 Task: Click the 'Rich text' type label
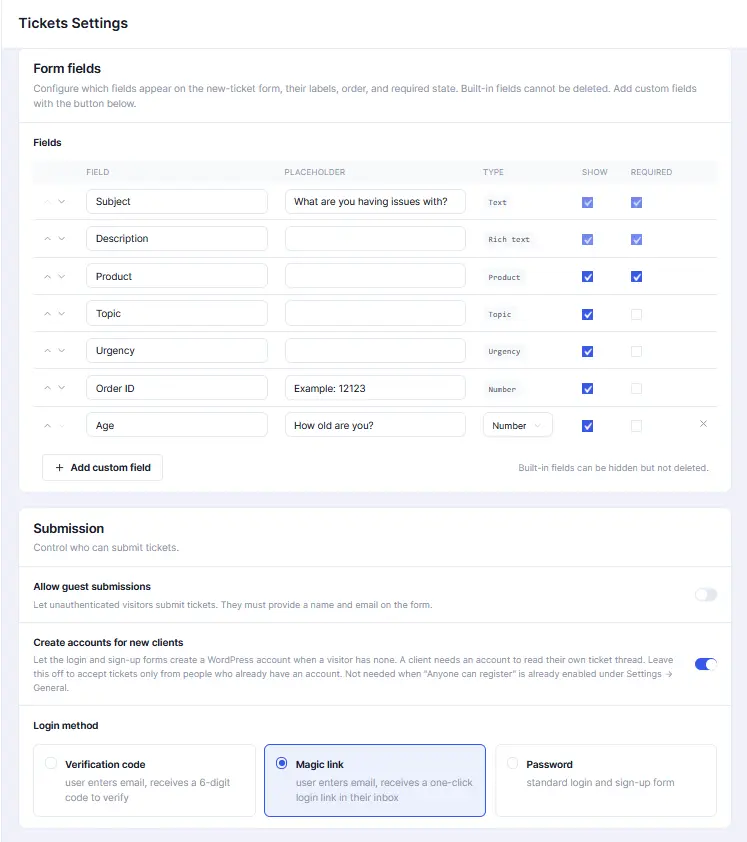[x=509, y=239]
